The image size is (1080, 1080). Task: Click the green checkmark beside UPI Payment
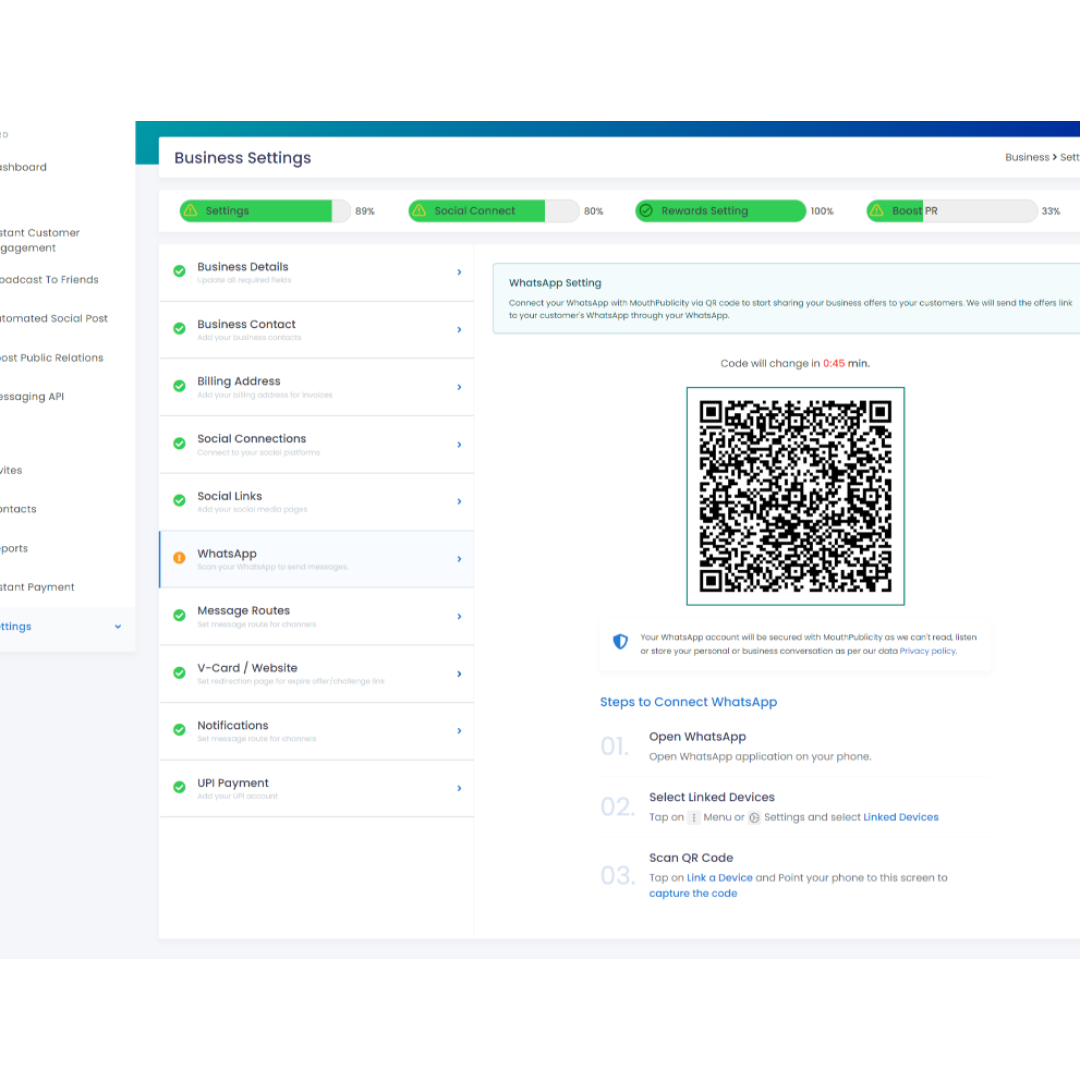[x=179, y=787]
